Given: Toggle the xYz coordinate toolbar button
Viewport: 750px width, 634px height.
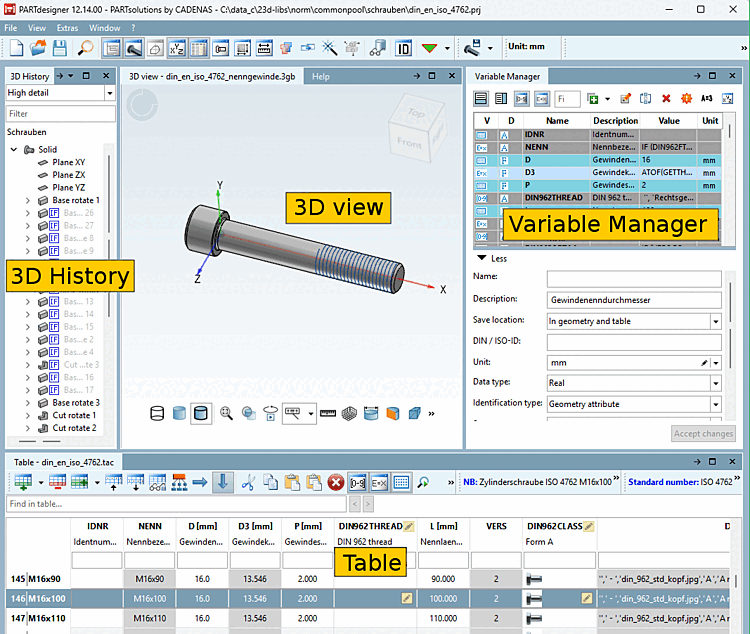Looking at the screenshot, I should [176, 48].
